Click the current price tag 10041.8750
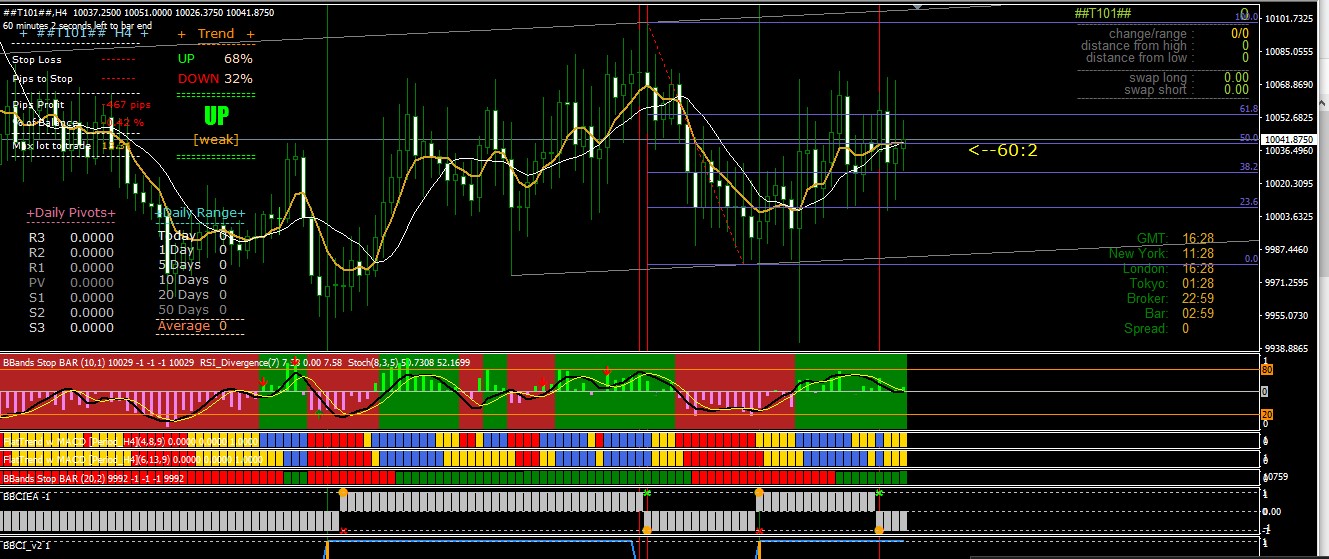The image size is (1329, 559). pyautogui.click(x=1288, y=140)
